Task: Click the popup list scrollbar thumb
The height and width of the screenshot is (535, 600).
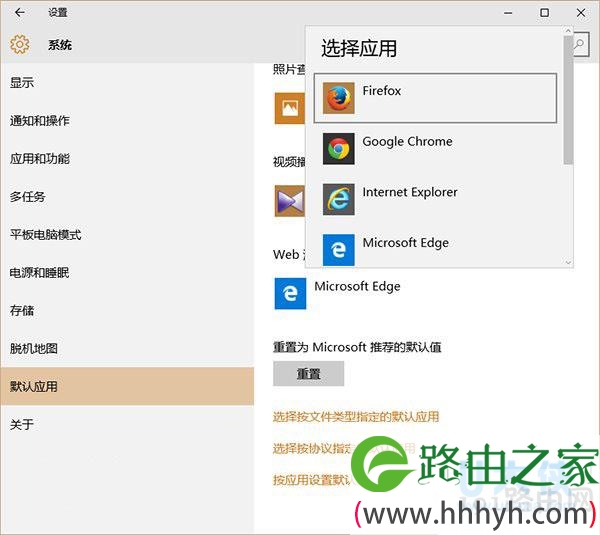Action: coord(568,100)
